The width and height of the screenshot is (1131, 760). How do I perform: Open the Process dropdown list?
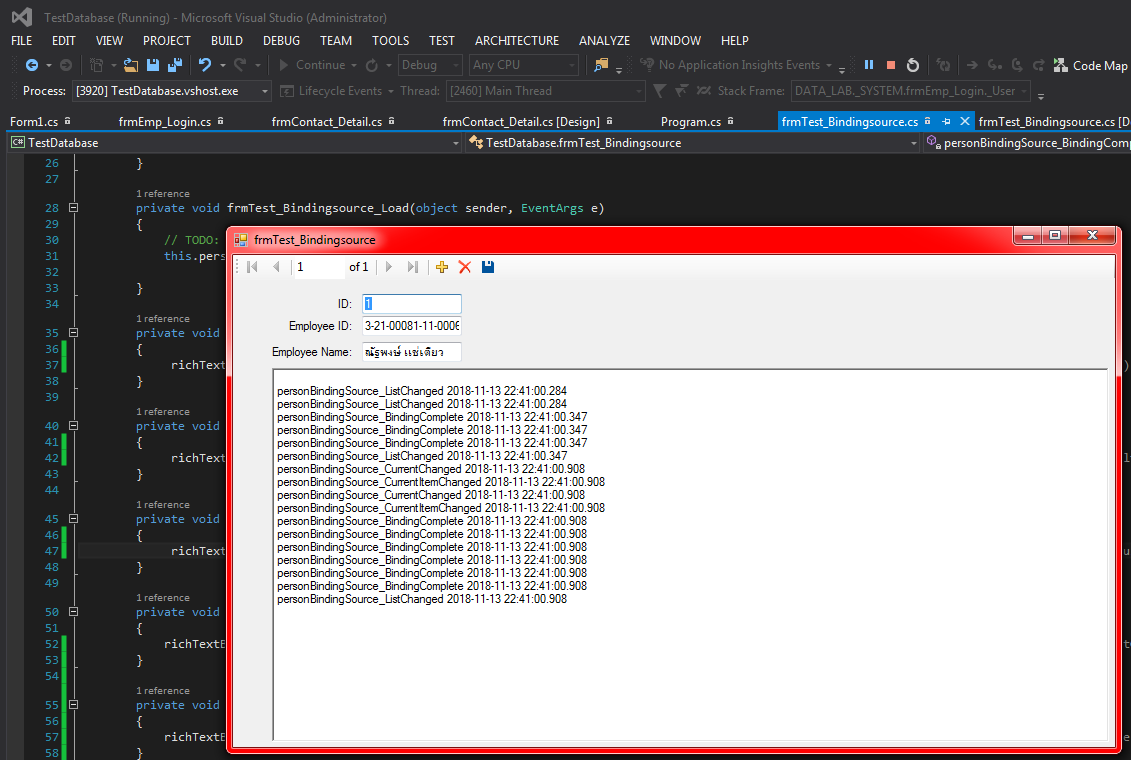(265, 91)
